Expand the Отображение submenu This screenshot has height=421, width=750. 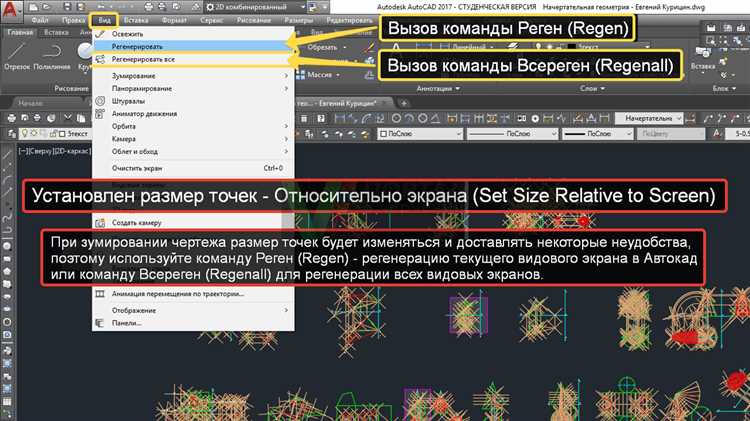(193, 310)
